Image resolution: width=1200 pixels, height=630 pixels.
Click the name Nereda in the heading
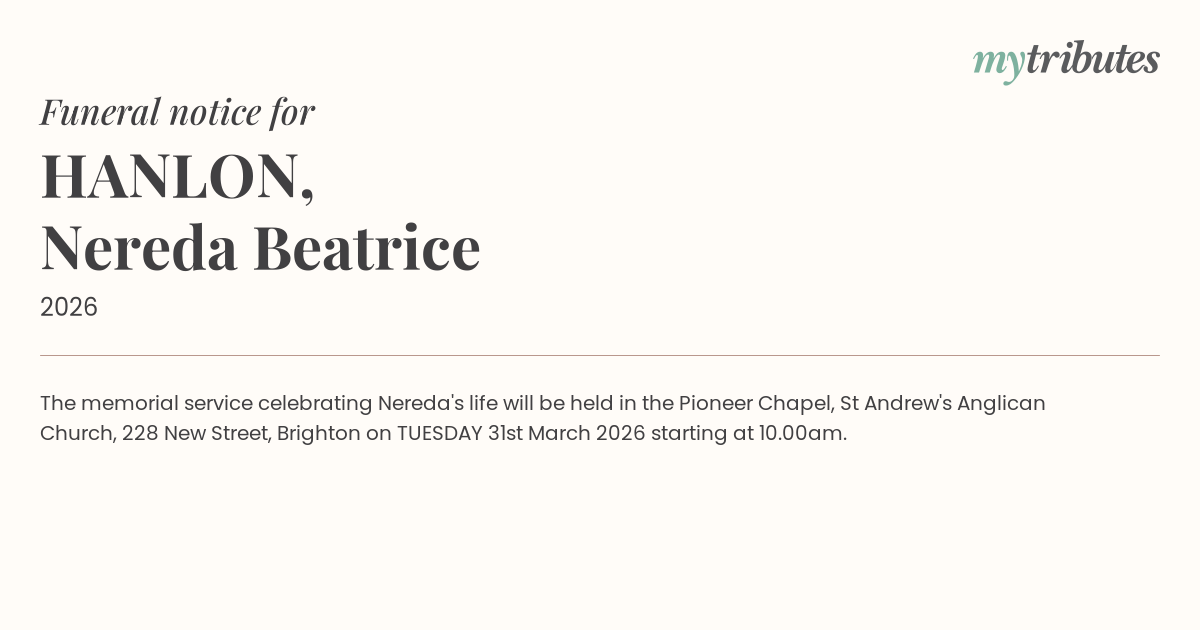point(139,248)
